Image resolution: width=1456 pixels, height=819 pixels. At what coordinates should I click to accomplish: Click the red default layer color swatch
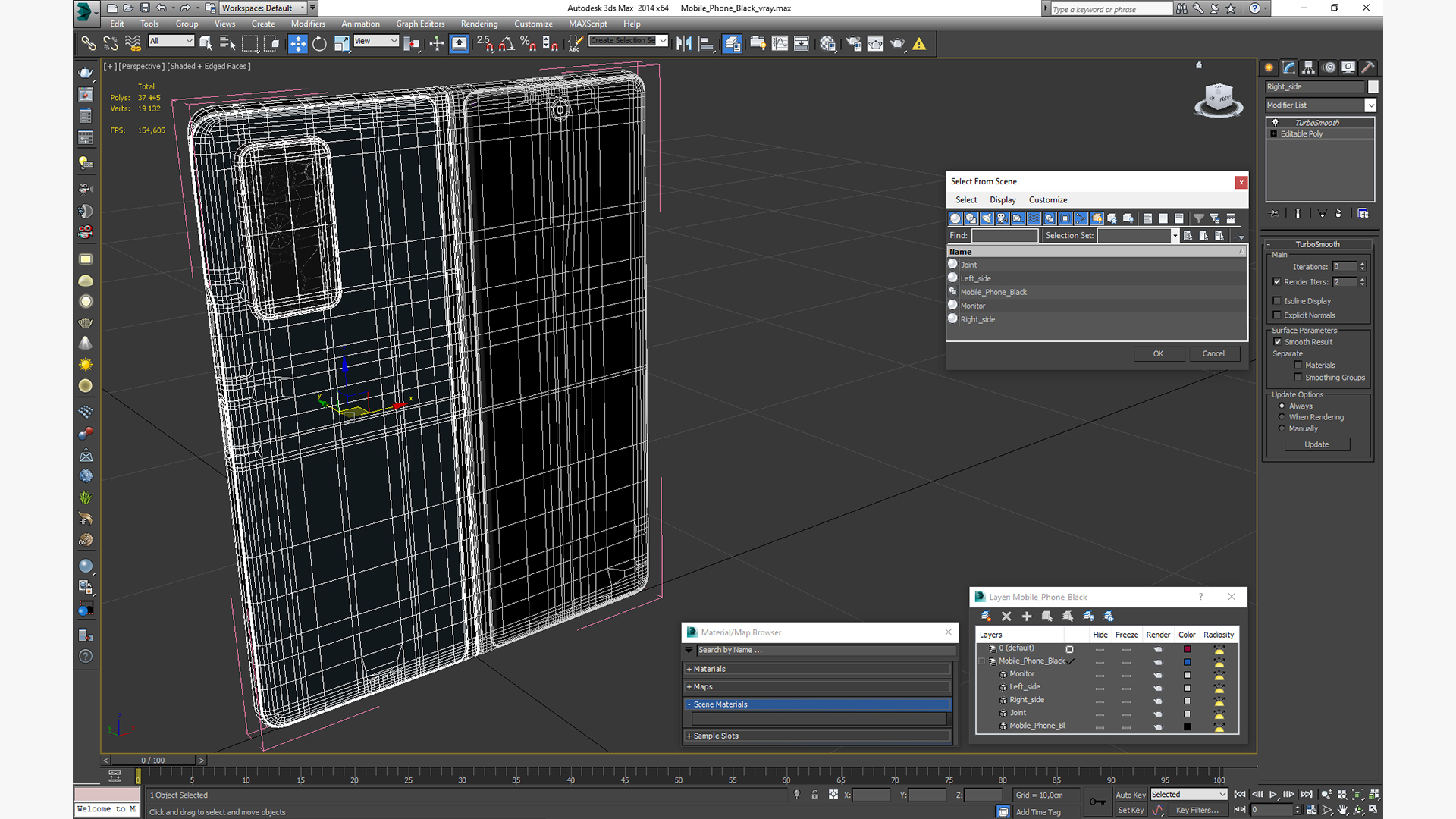(x=1187, y=649)
